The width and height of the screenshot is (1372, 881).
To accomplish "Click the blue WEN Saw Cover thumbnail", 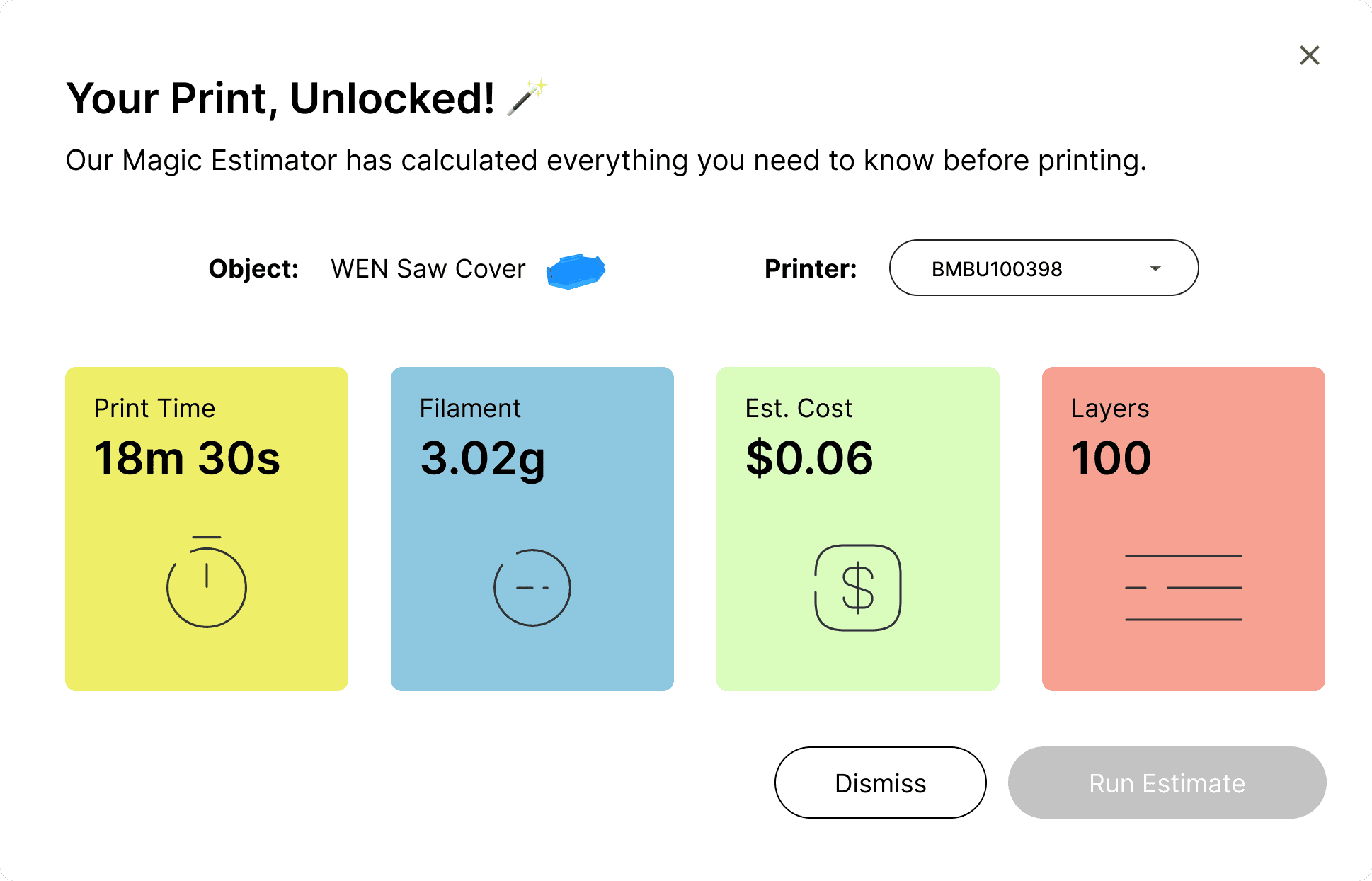I will pyautogui.click(x=576, y=271).
